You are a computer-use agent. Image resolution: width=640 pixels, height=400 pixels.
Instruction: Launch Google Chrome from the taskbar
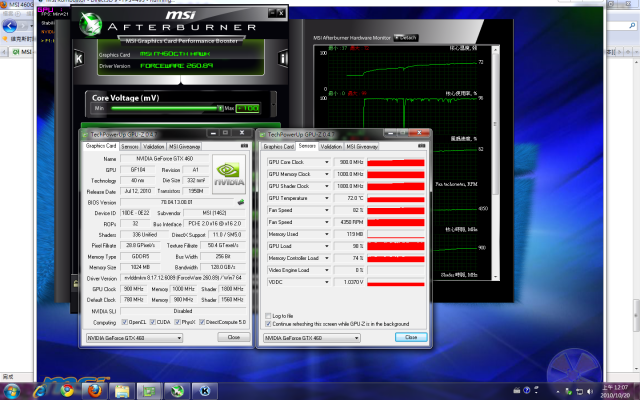click(x=67, y=391)
